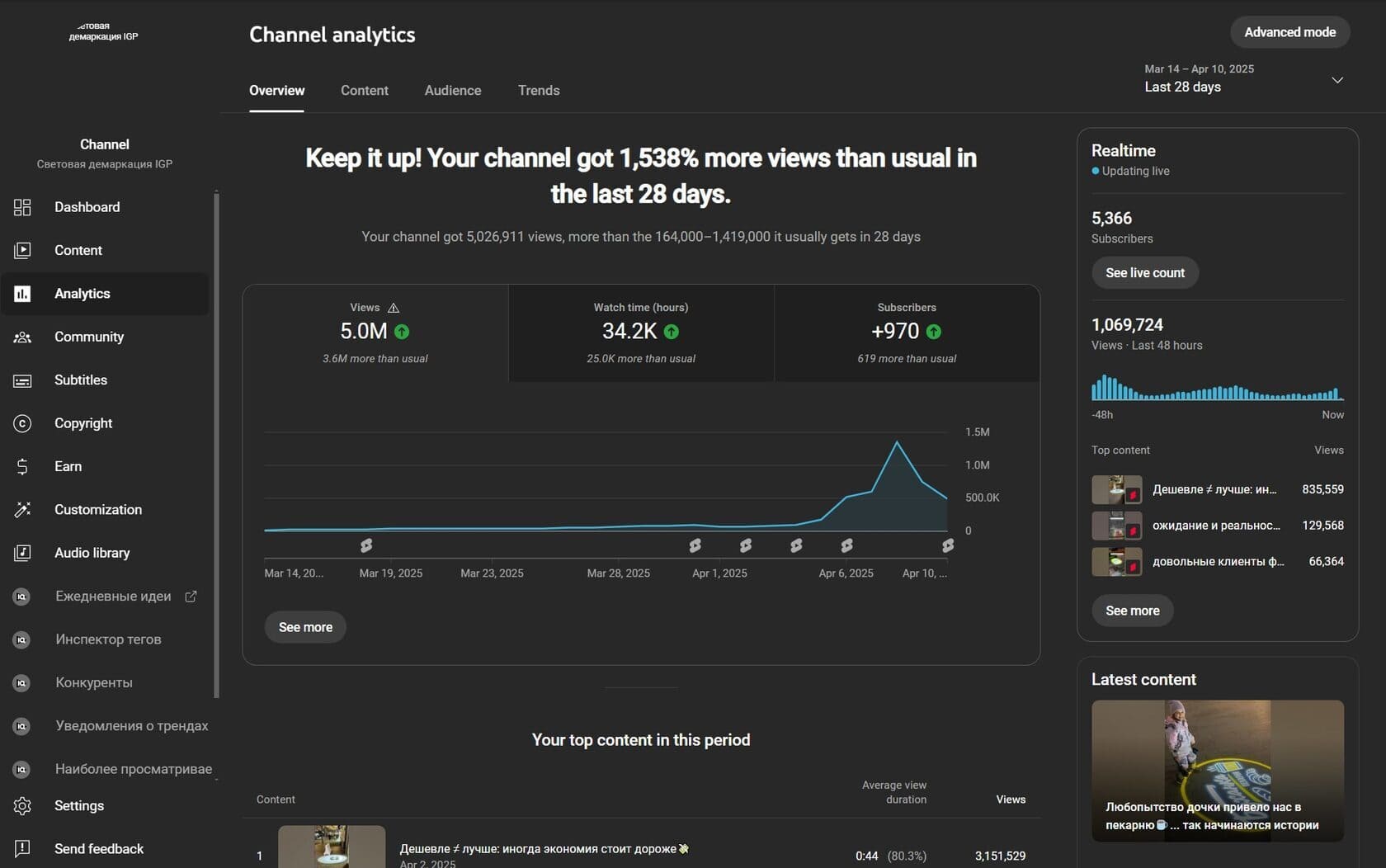Click the Views column header in top content
The height and width of the screenshot is (868, 1386).
coord(1010,800)
